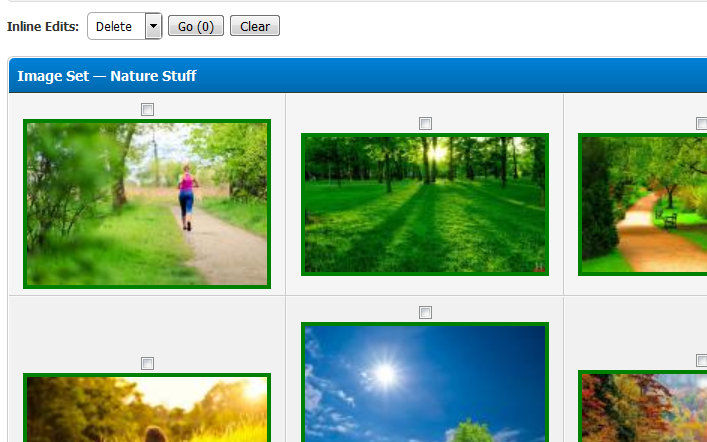Click the Inline Edits label

(43, 26)
